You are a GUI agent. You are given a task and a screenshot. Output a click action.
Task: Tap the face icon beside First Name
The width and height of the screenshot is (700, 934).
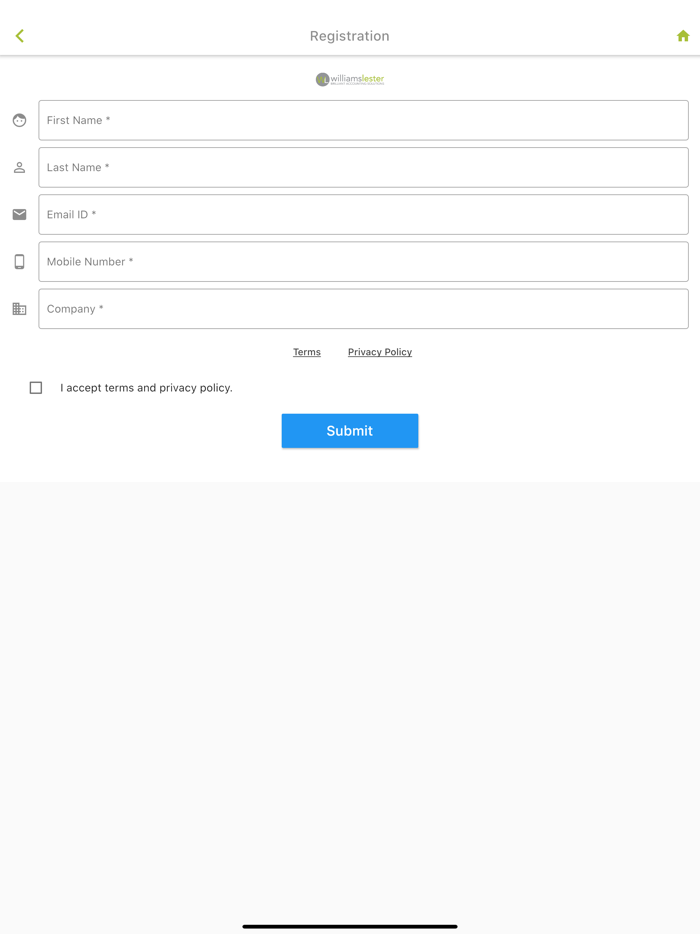[19, 120]
